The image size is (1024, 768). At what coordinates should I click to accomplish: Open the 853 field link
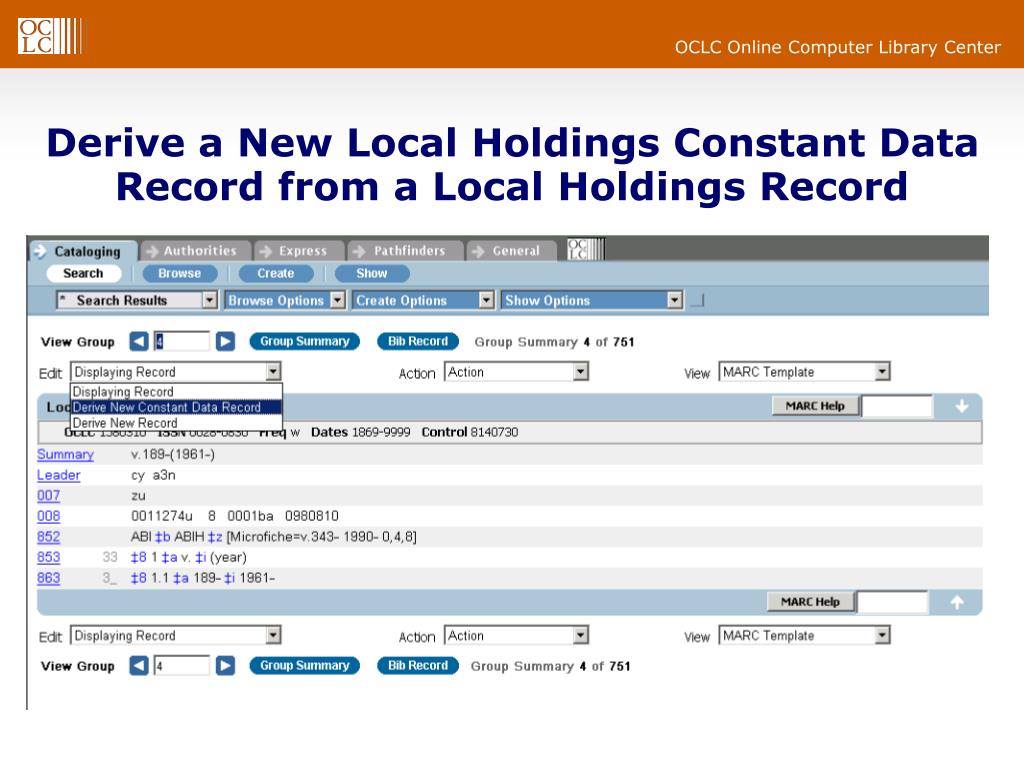(x=48, y=557)
